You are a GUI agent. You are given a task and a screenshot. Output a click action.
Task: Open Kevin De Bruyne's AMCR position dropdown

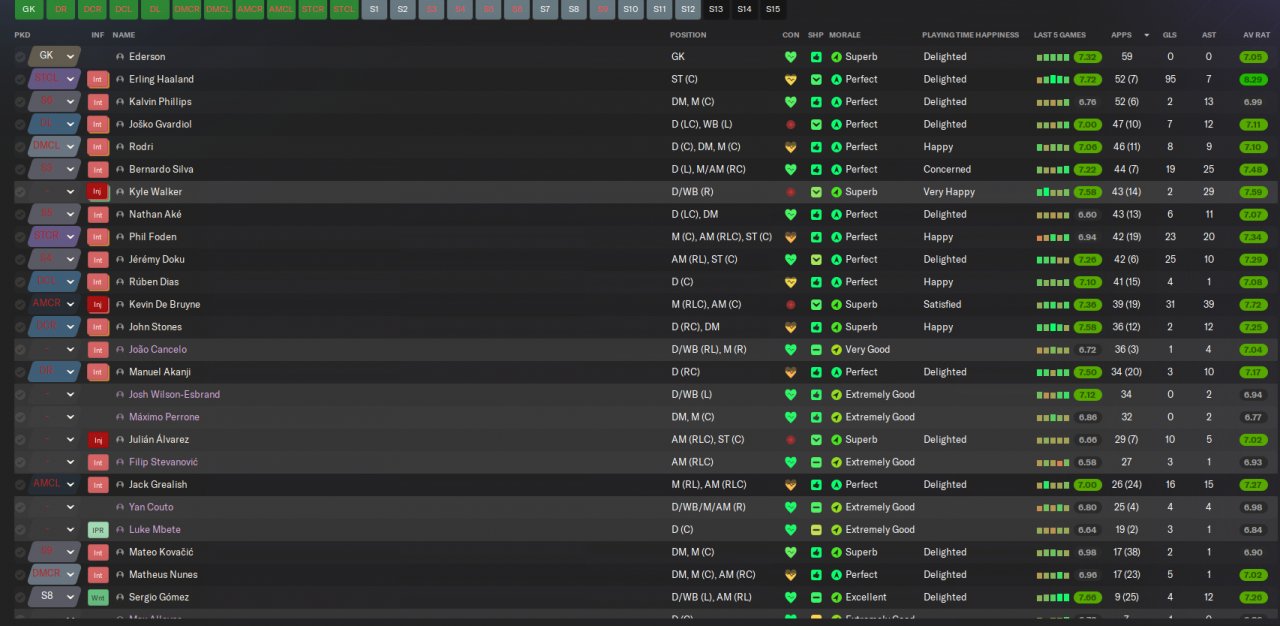click(54, 304)
